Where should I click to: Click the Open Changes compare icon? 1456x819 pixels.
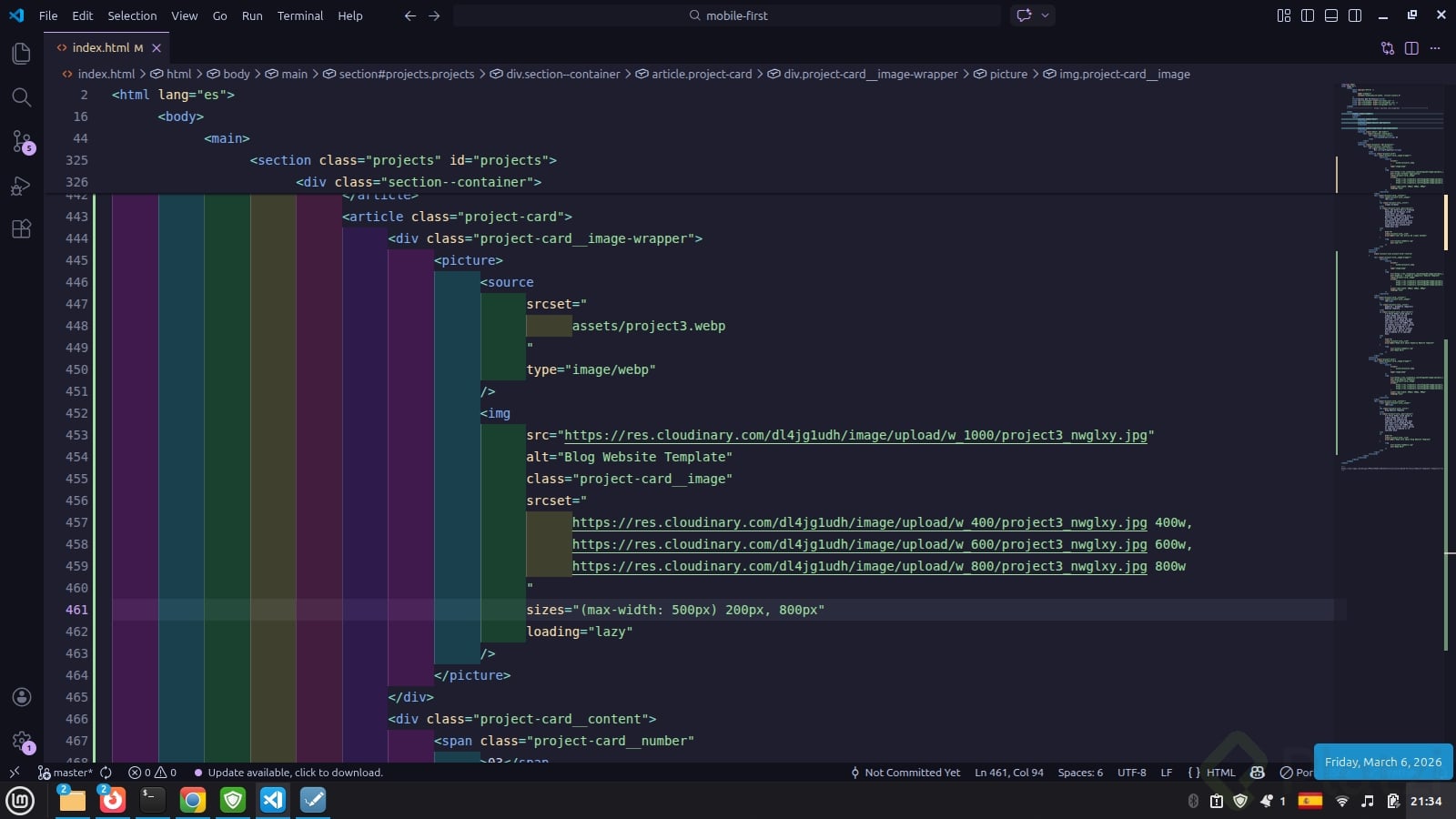[1387, 48]
